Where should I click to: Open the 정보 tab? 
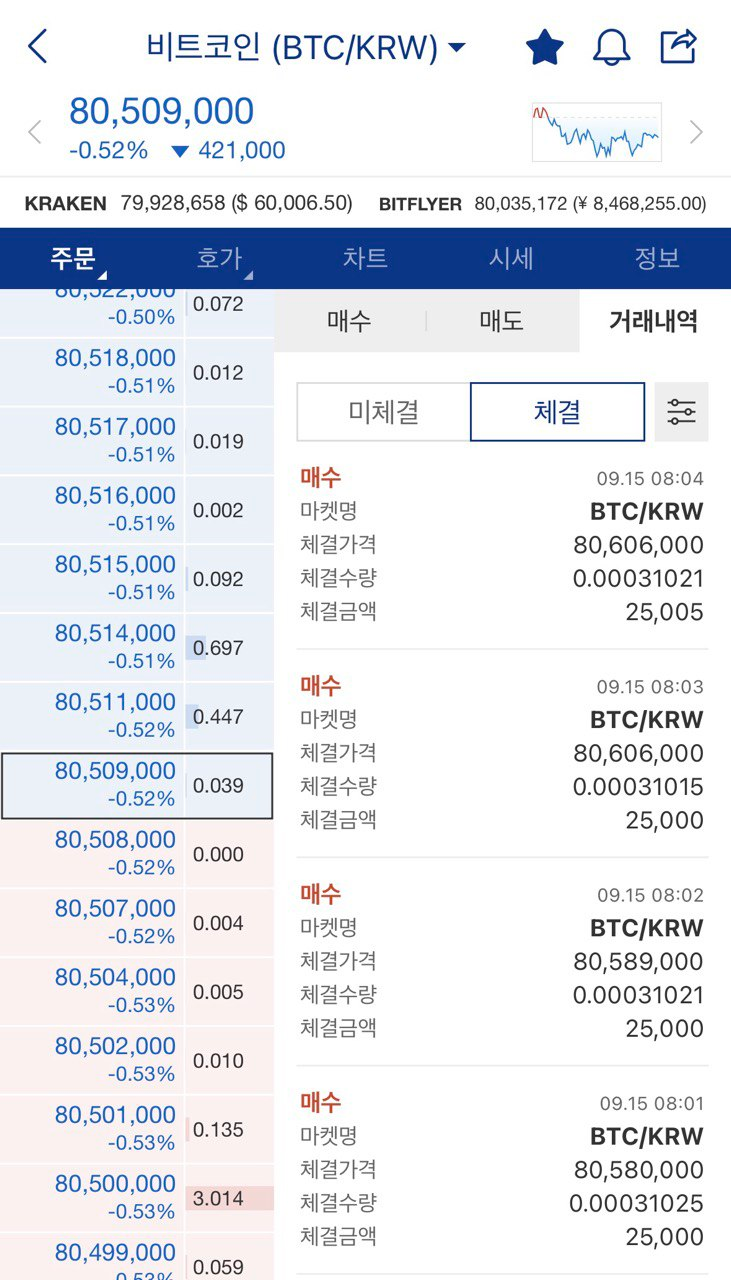click(657, 258)
